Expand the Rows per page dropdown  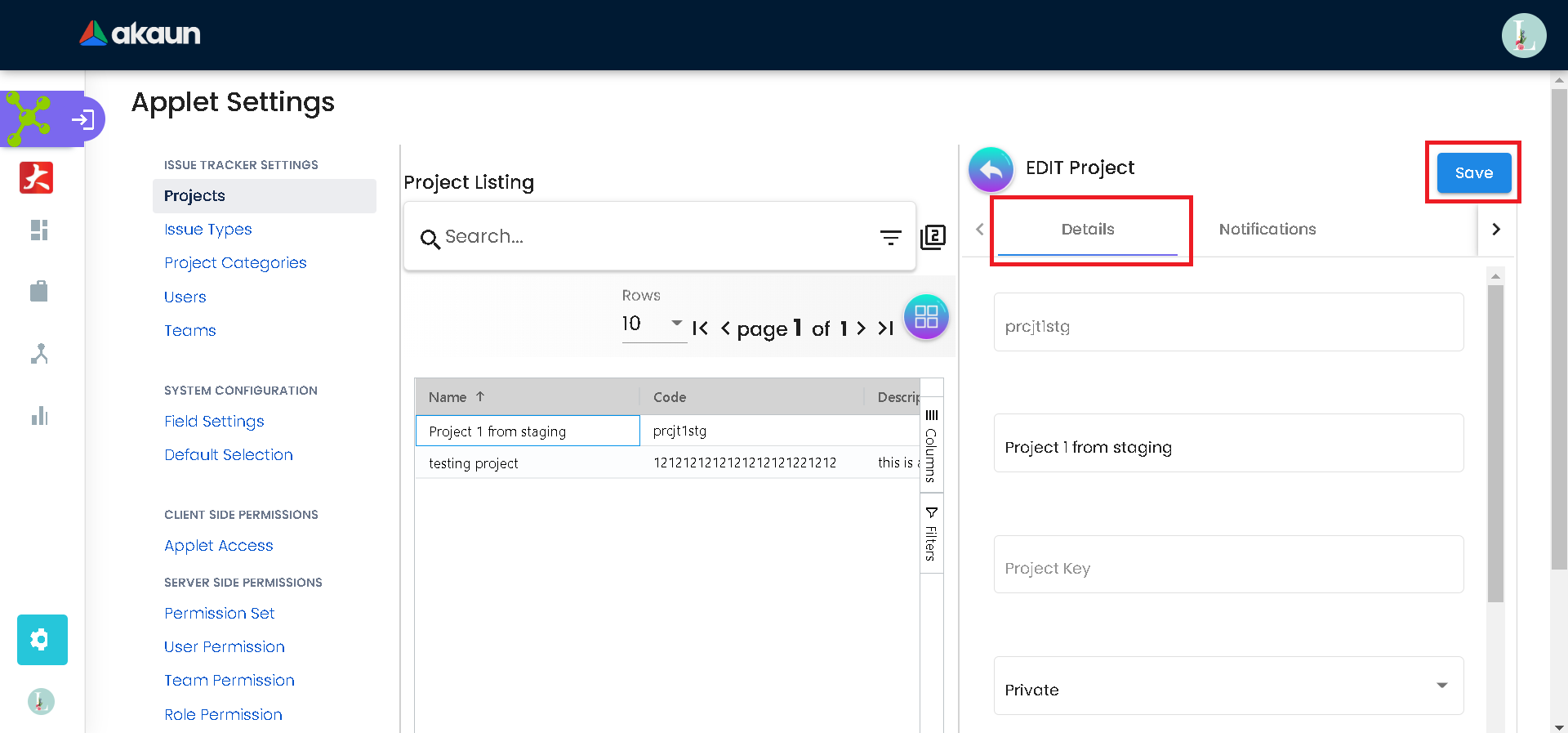[653, 324]
